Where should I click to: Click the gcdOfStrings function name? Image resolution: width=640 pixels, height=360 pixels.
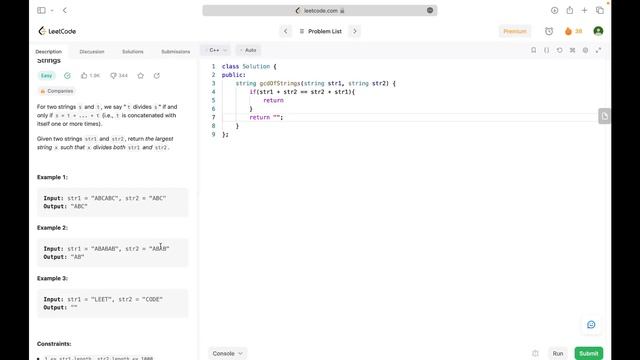(x=280, y=83)
